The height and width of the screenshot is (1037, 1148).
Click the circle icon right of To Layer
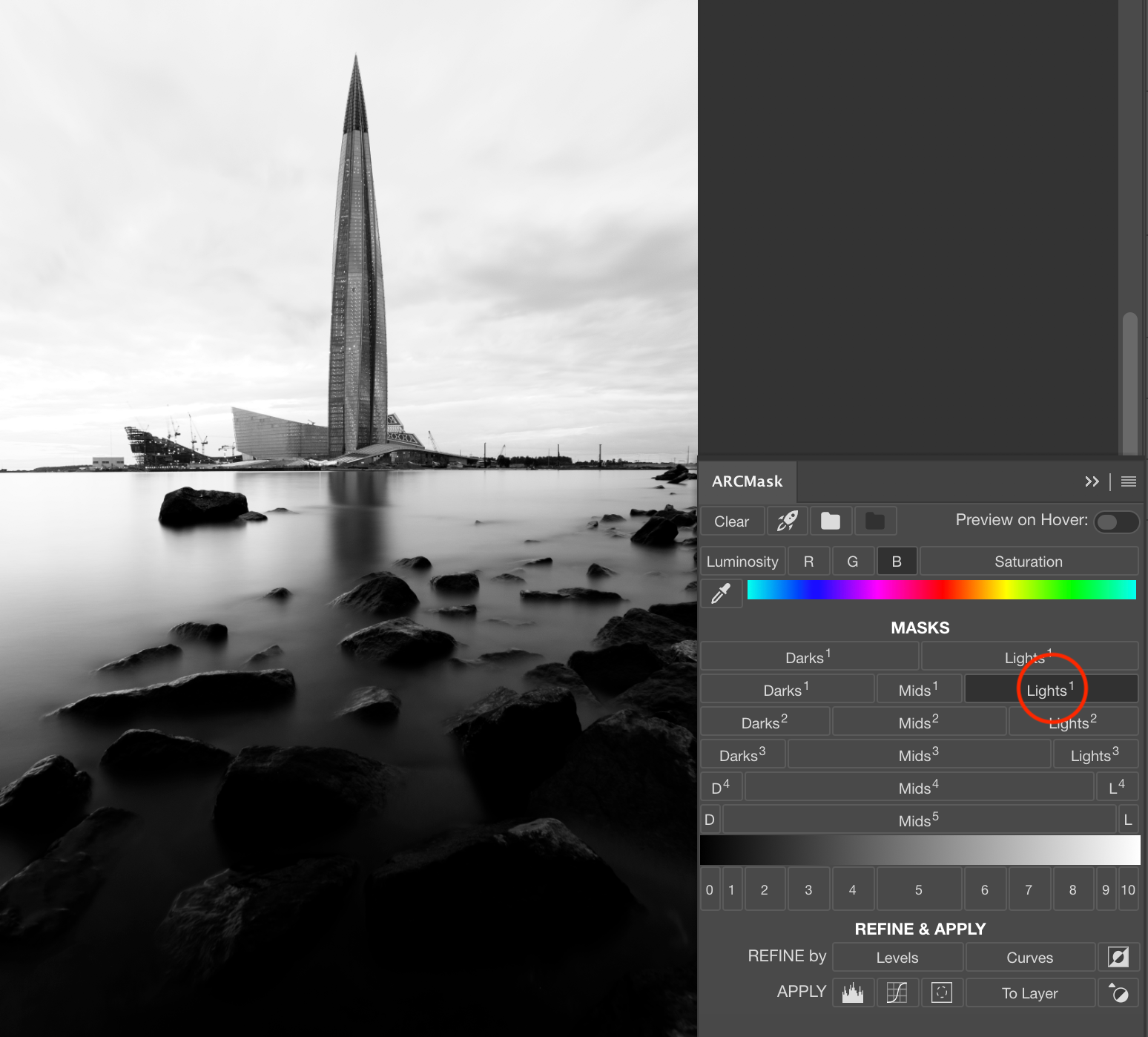click(1118, 992)
